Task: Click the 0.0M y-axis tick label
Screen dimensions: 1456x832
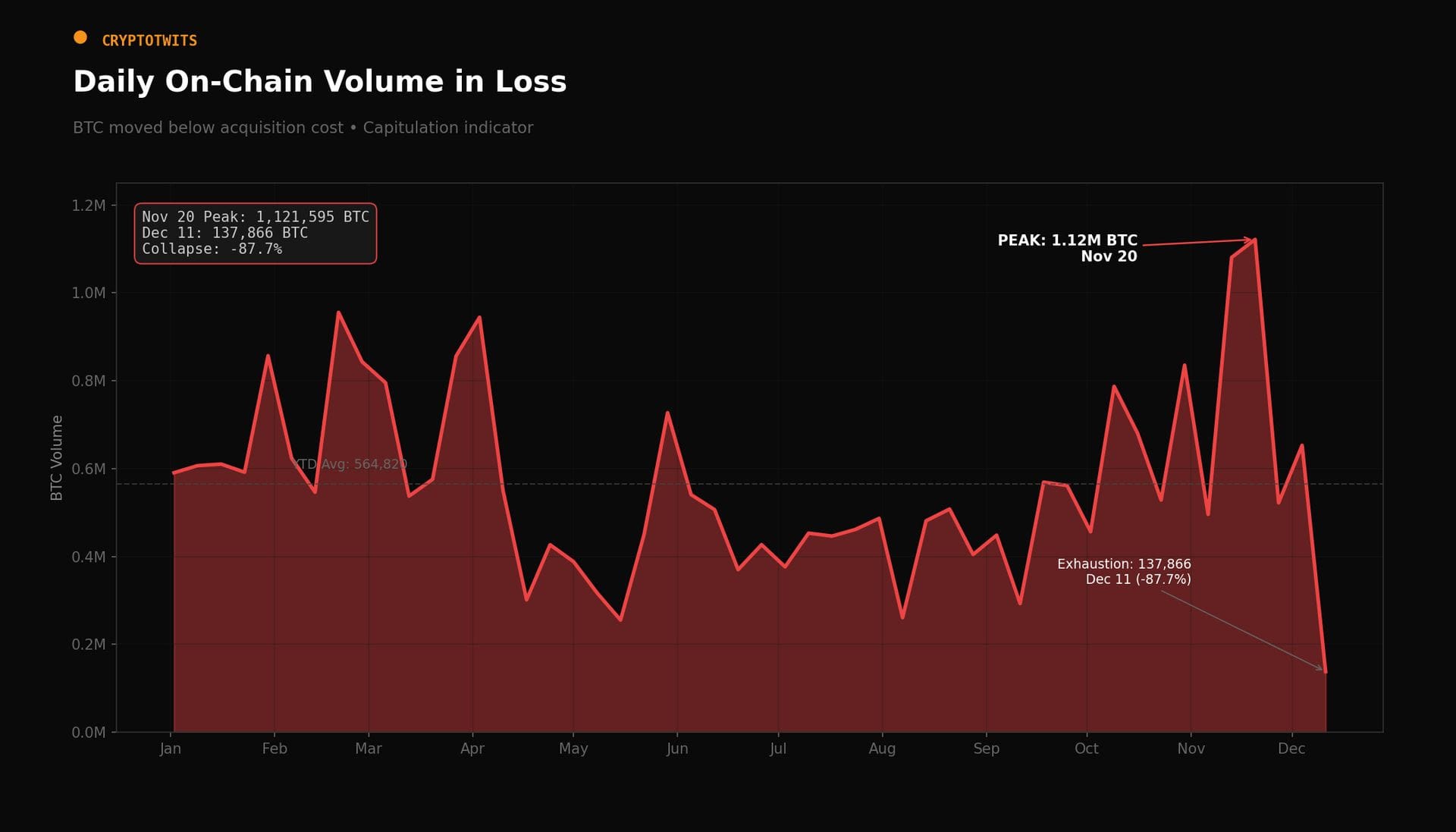Action: (x=89, y=733)
